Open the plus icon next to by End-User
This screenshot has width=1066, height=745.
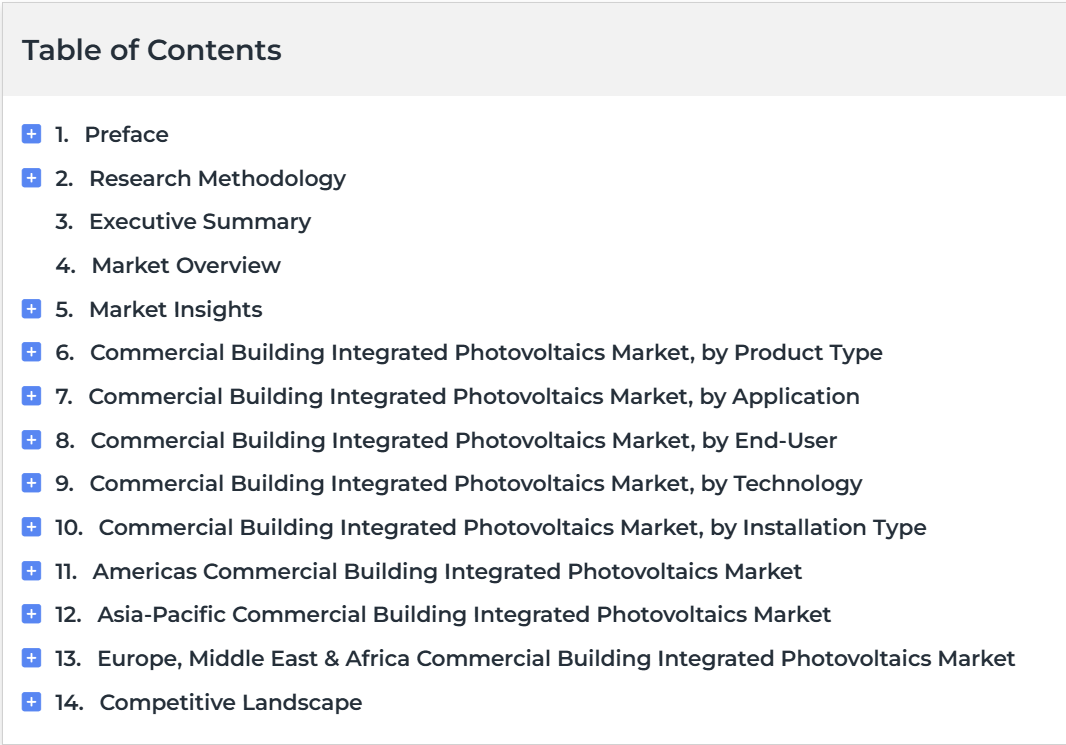31,440
